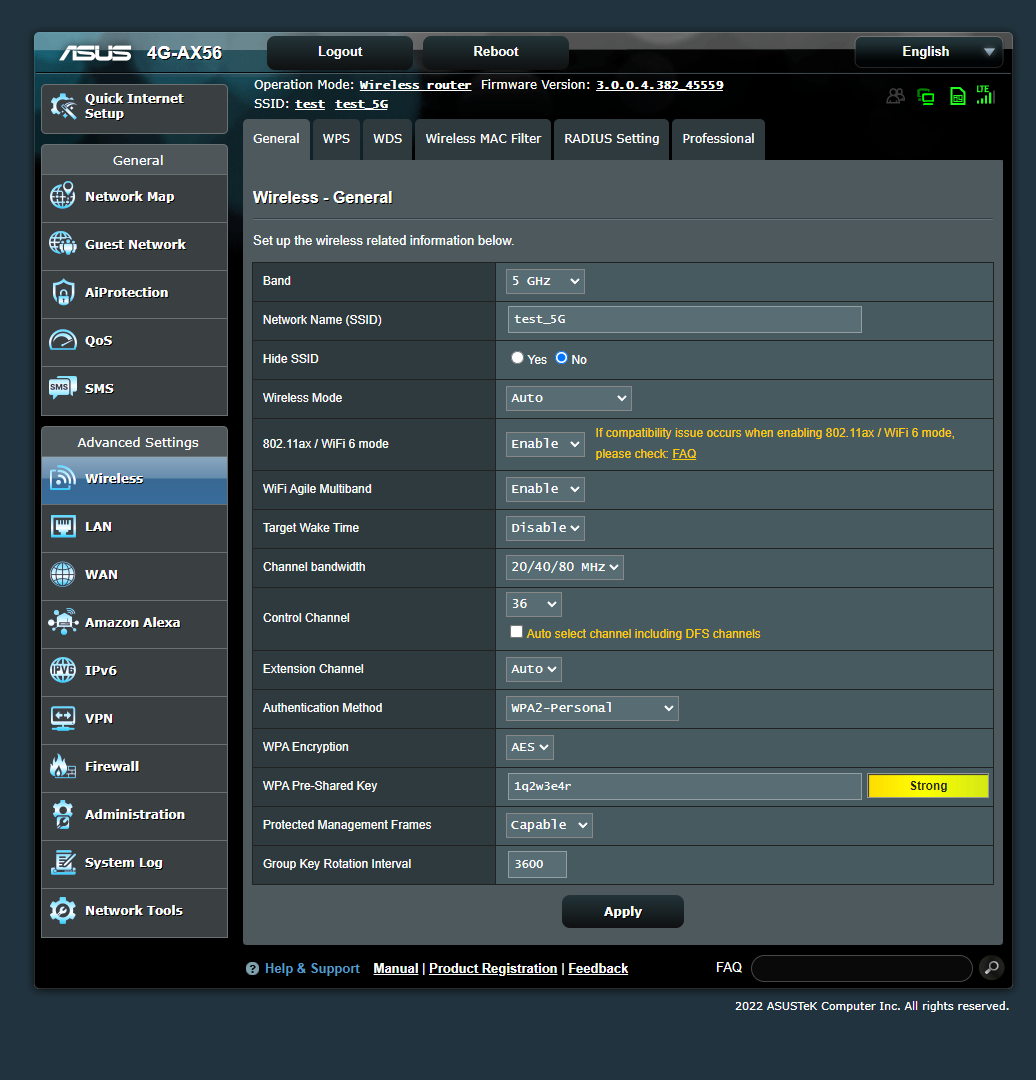
Task: Open the 802.11ax / WiFi 6 mode dropdown
Action: (x=545, y=444)
